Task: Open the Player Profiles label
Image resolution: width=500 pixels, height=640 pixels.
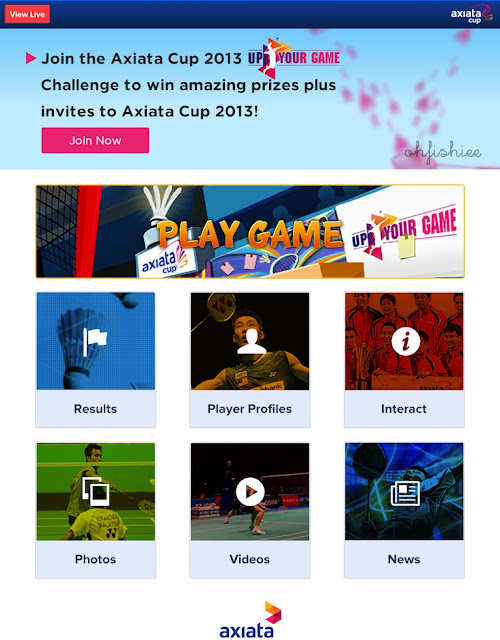Action: point(249,409)
